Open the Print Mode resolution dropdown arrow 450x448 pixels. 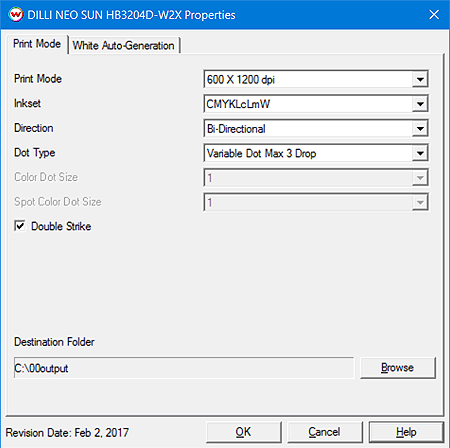pyautogui.click(x=420, y=79)
